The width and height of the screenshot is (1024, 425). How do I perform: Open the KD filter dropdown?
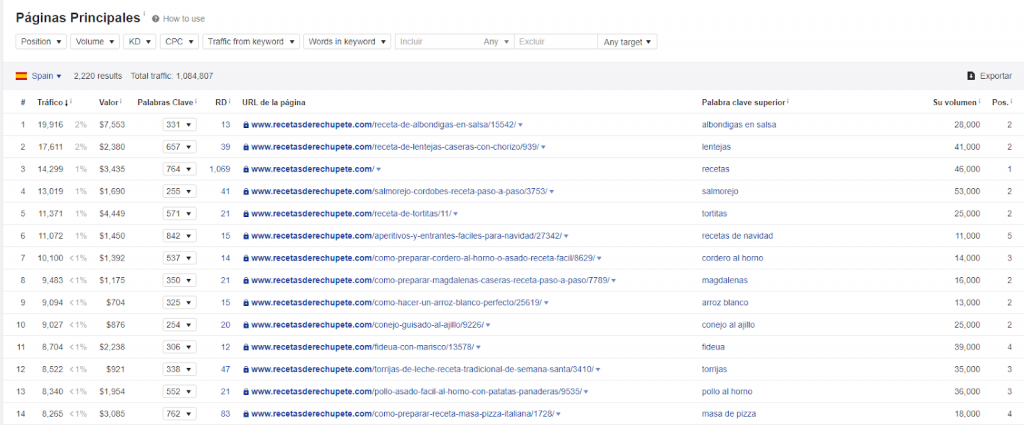140,42
